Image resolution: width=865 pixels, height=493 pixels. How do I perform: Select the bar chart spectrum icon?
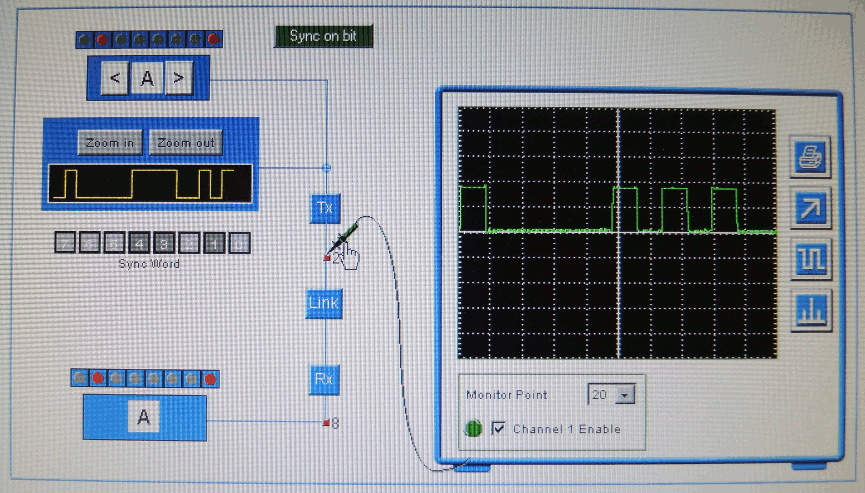810,311
